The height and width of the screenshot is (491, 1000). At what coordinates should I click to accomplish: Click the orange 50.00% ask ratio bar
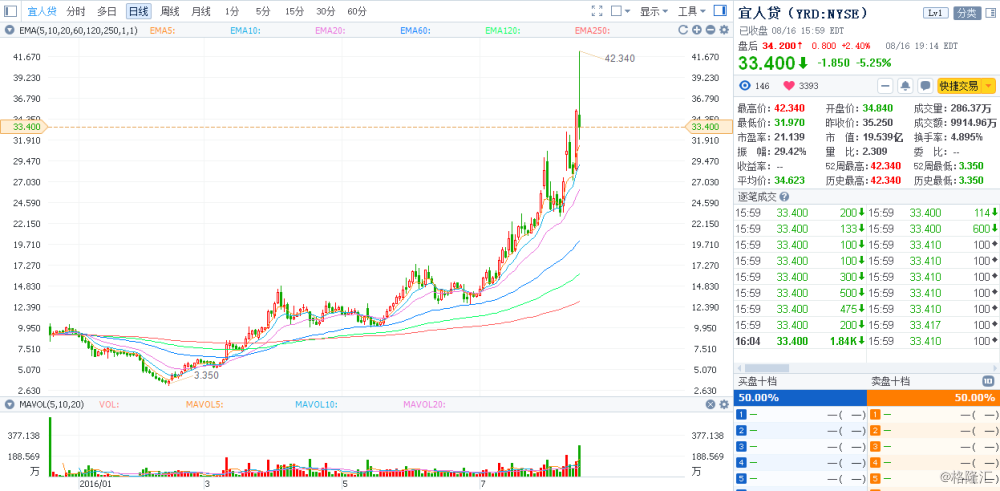coord(934,397)
